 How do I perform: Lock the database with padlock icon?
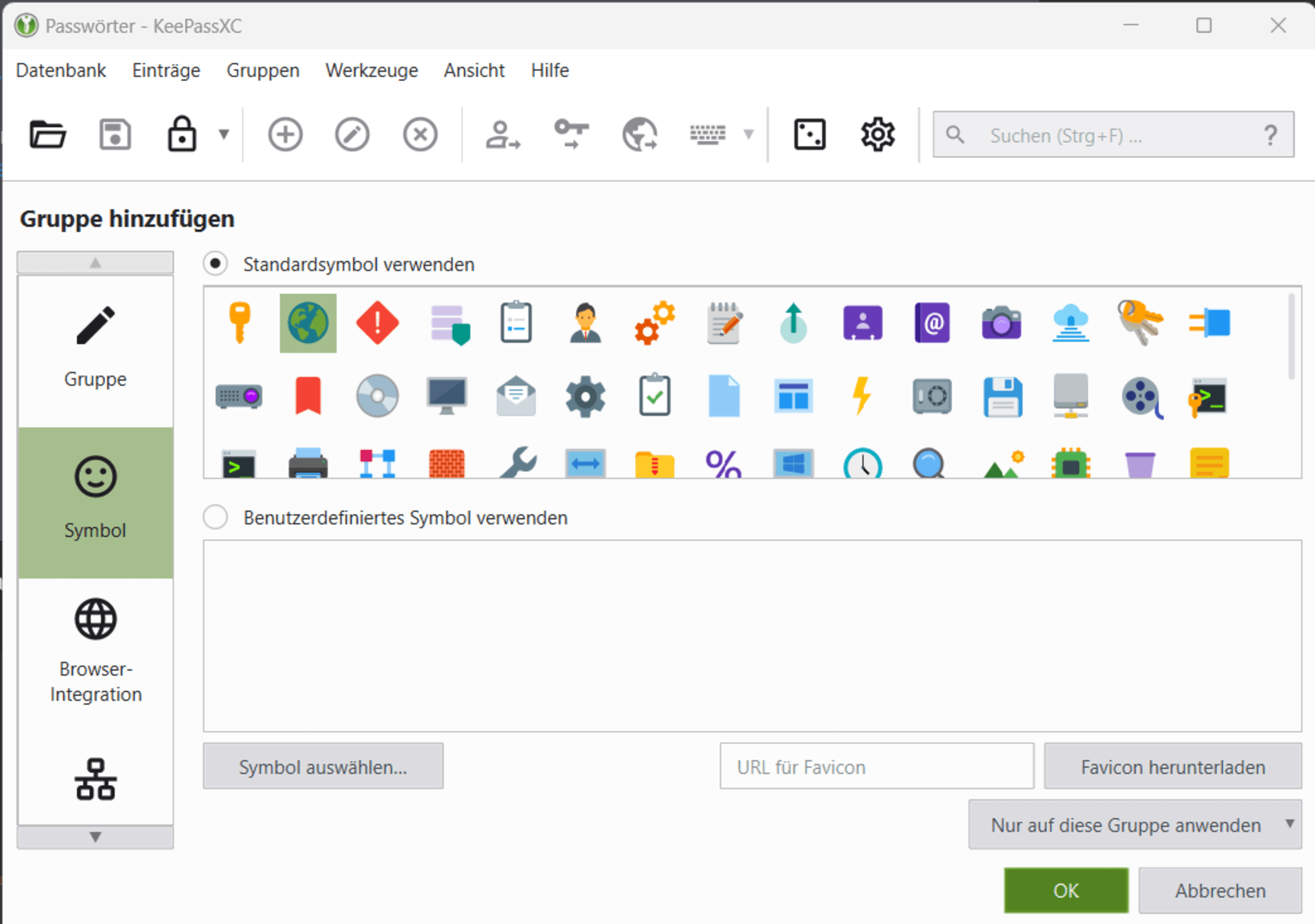[x=182, y=135]
